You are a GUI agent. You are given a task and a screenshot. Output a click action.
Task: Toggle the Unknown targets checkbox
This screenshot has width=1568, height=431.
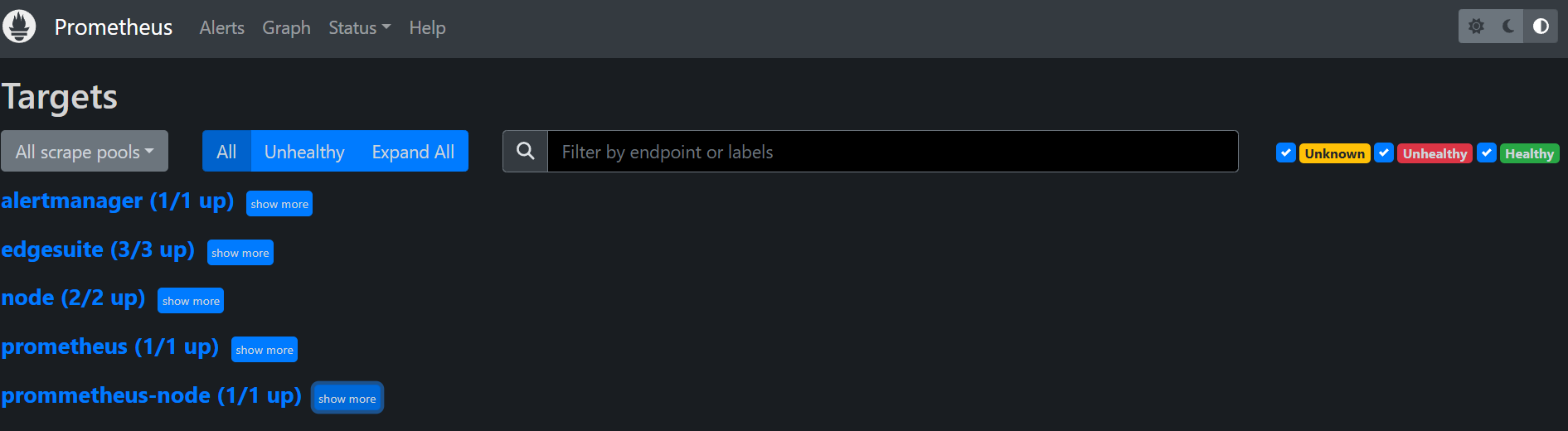click(x=1286, y=153)
